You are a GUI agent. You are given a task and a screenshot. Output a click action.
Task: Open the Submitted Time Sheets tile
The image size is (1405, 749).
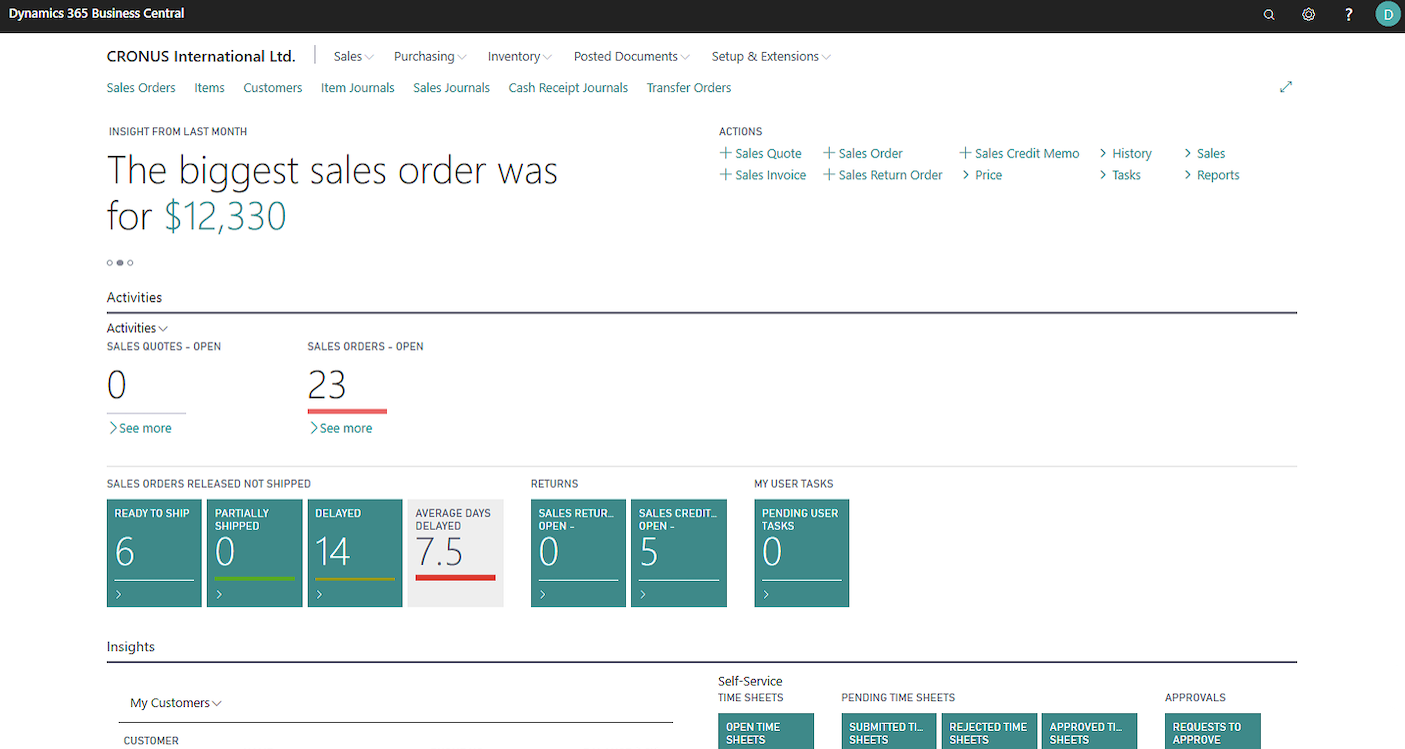(889, 731)
